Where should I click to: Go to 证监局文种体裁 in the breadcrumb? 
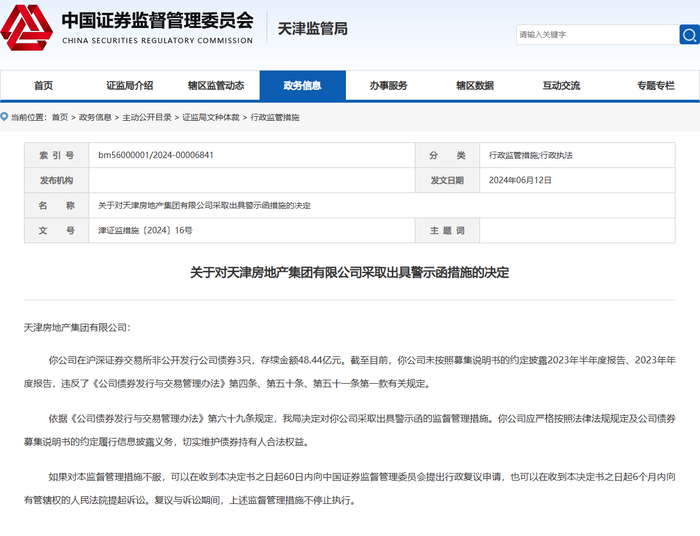(x=211, y=117)
